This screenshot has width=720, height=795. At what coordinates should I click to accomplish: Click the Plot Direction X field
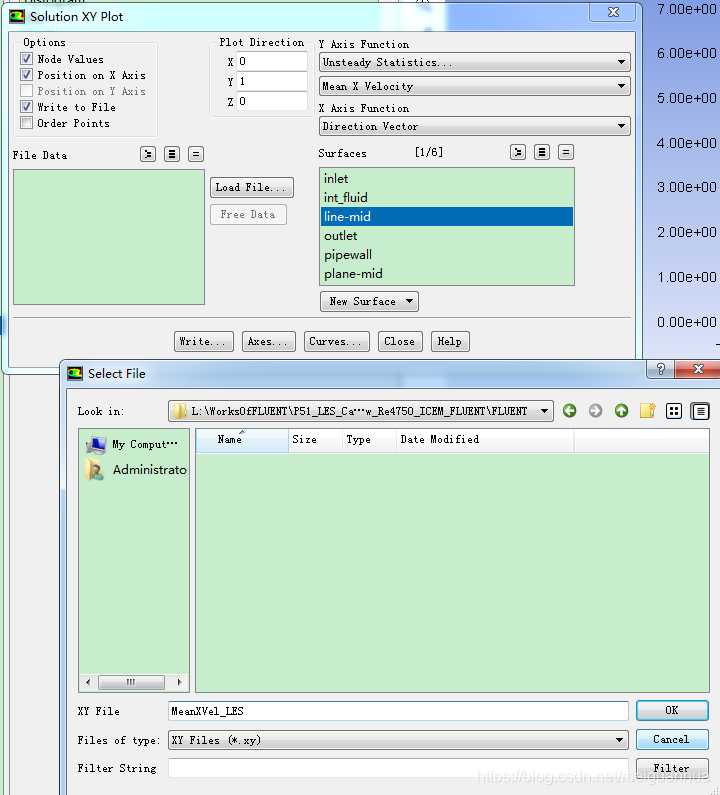point(272,61)
